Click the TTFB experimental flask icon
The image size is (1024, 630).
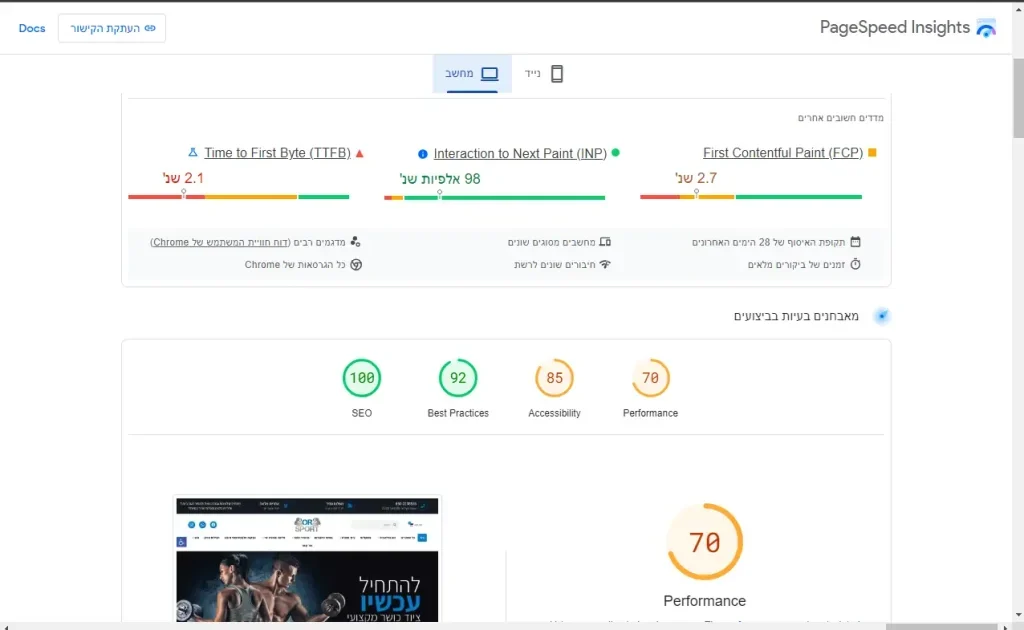(193, 152)
